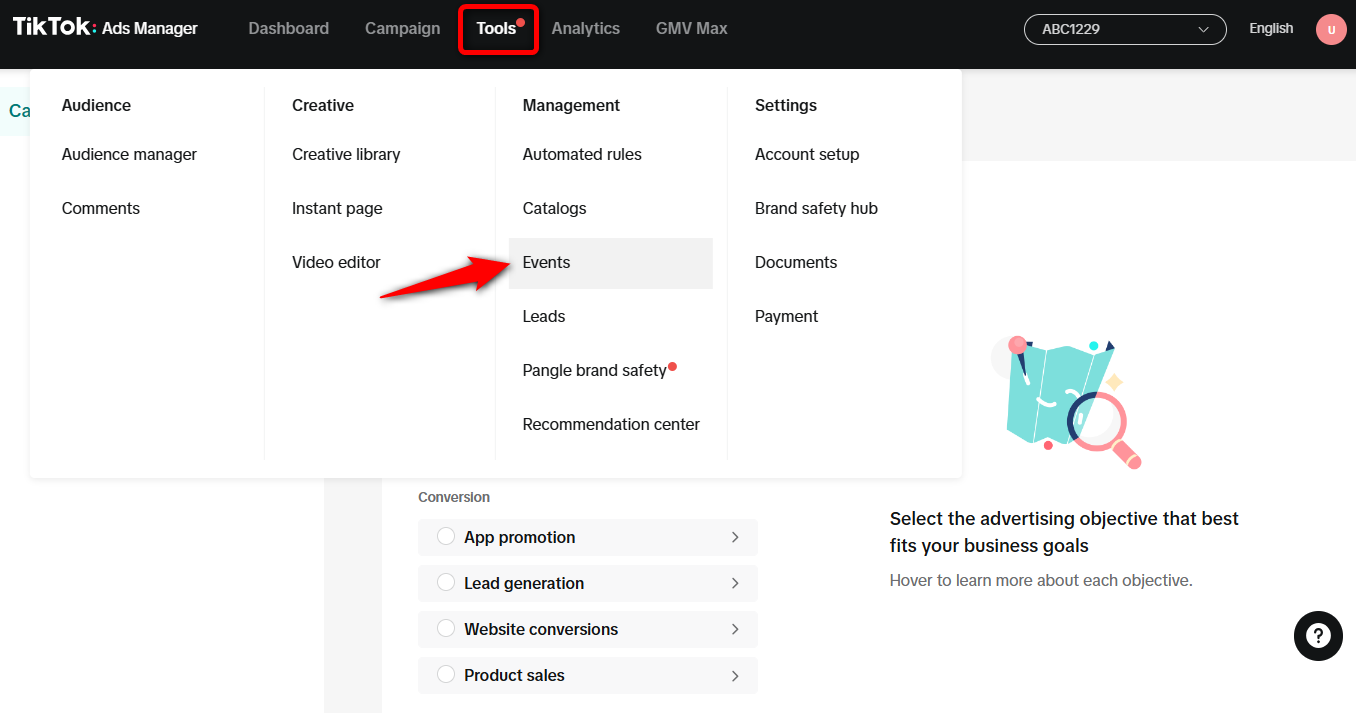Open Audience manager
Viewport: 1356px width, 713px height.
pyautogui.click(x=129, y=154)
